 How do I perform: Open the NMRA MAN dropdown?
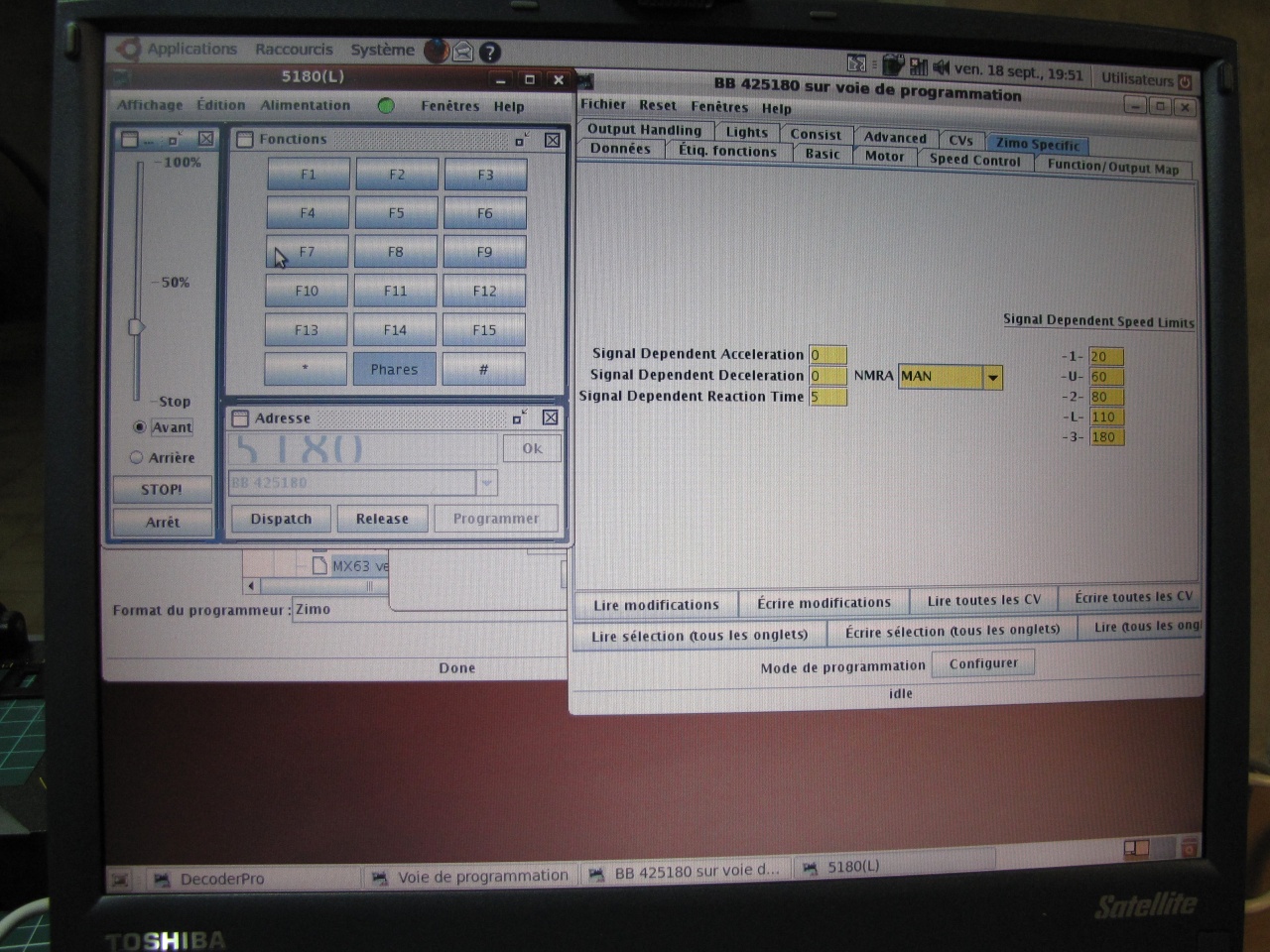(992, 377)
